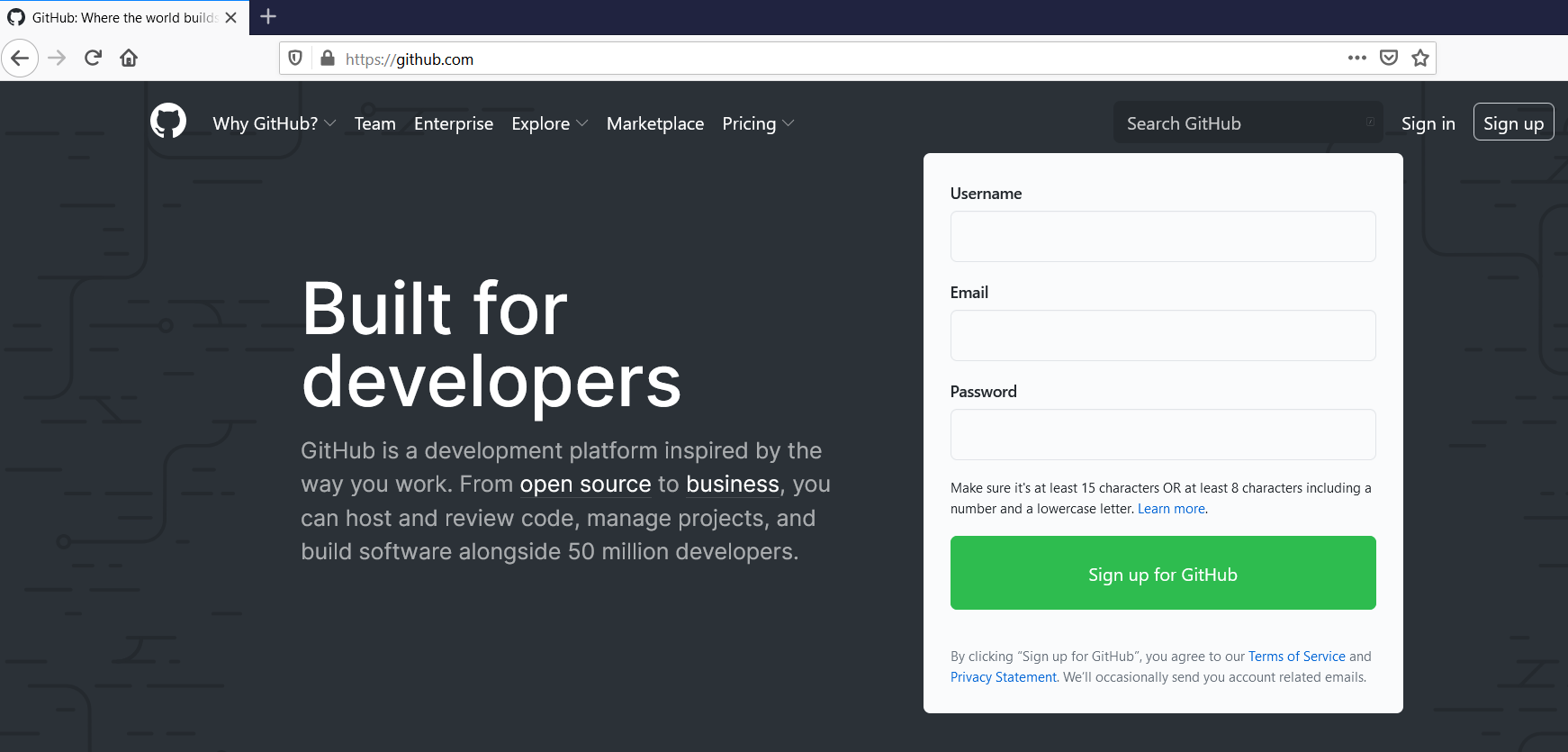Click the browser forward arrow
This screenshot has height=752, width=1568.
(57, 59)
